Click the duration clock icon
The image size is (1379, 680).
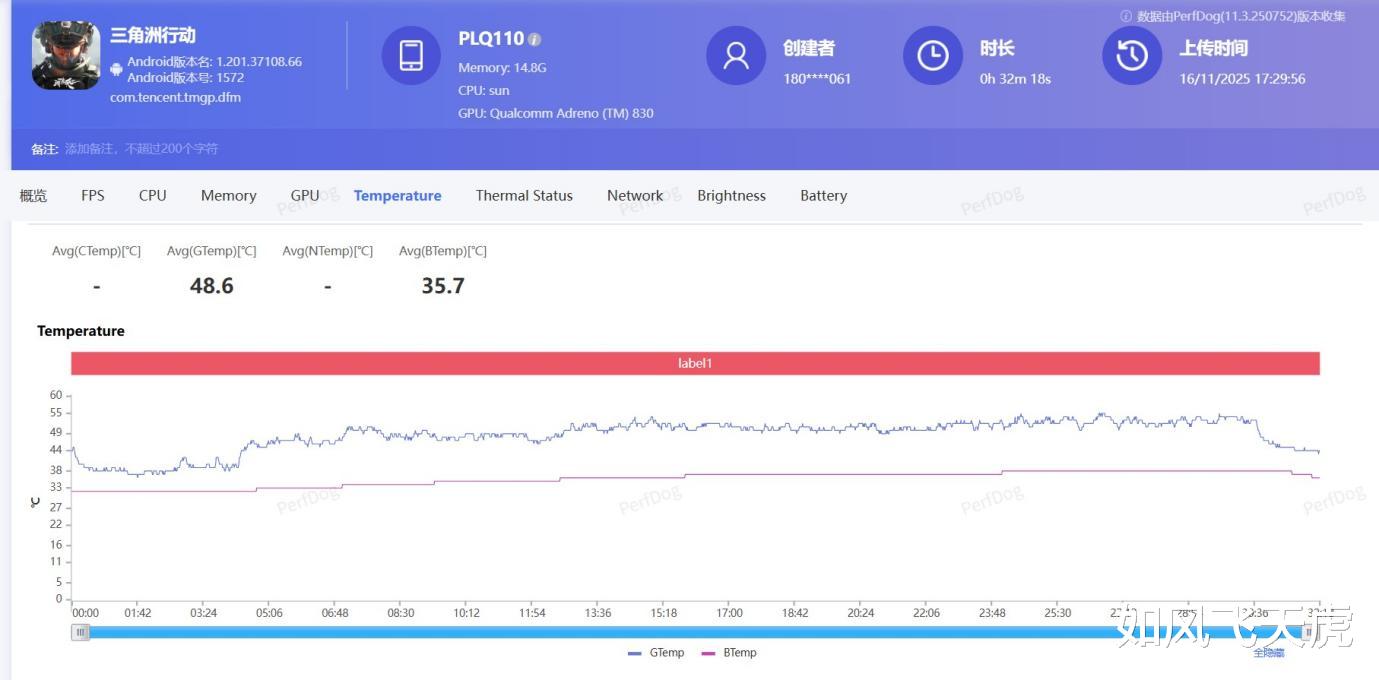[933, 56]
